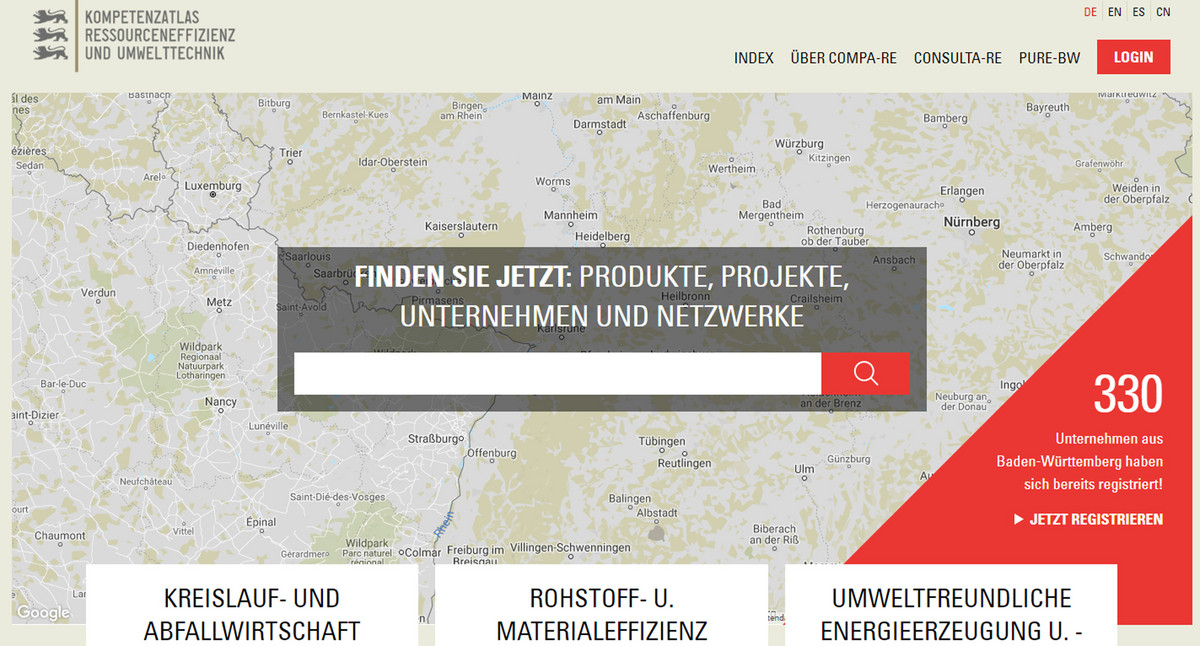Click Metz label on the map

pyautogui.click(x=219, y=301)
